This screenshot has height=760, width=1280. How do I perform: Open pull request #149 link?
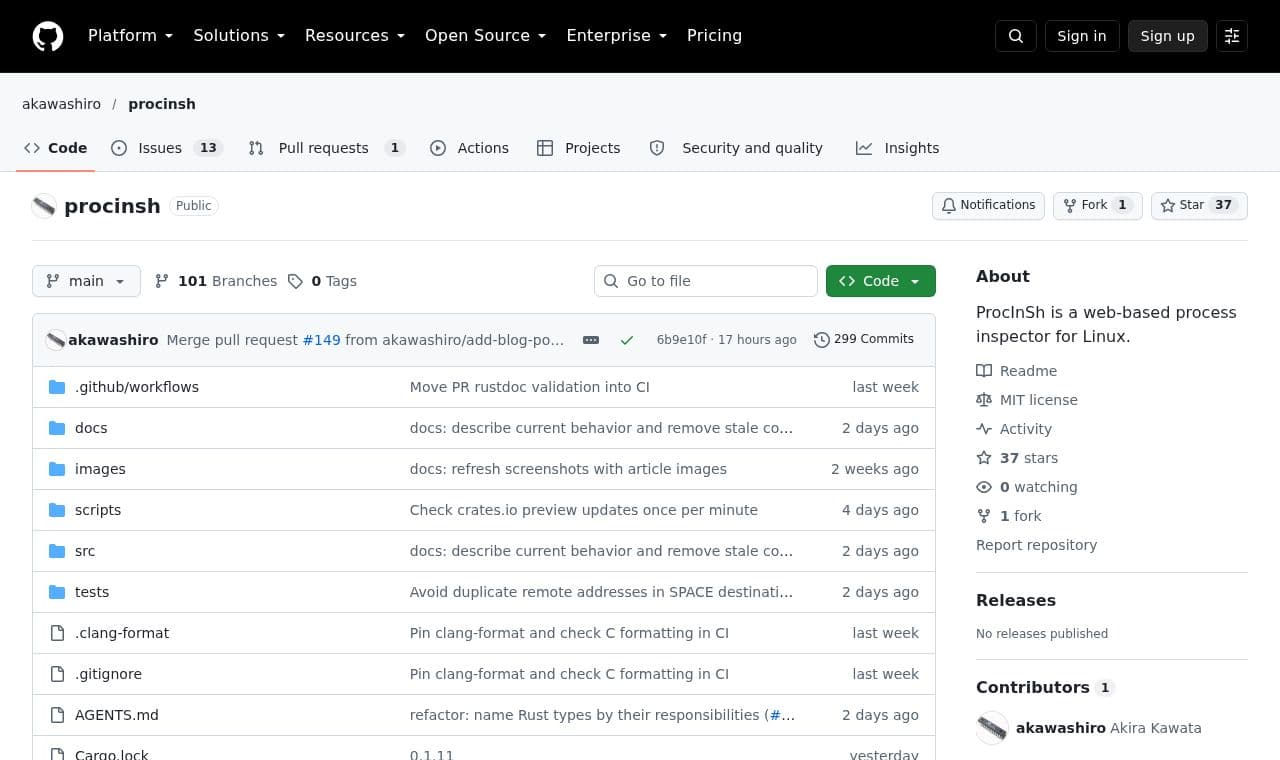(322, 340)
